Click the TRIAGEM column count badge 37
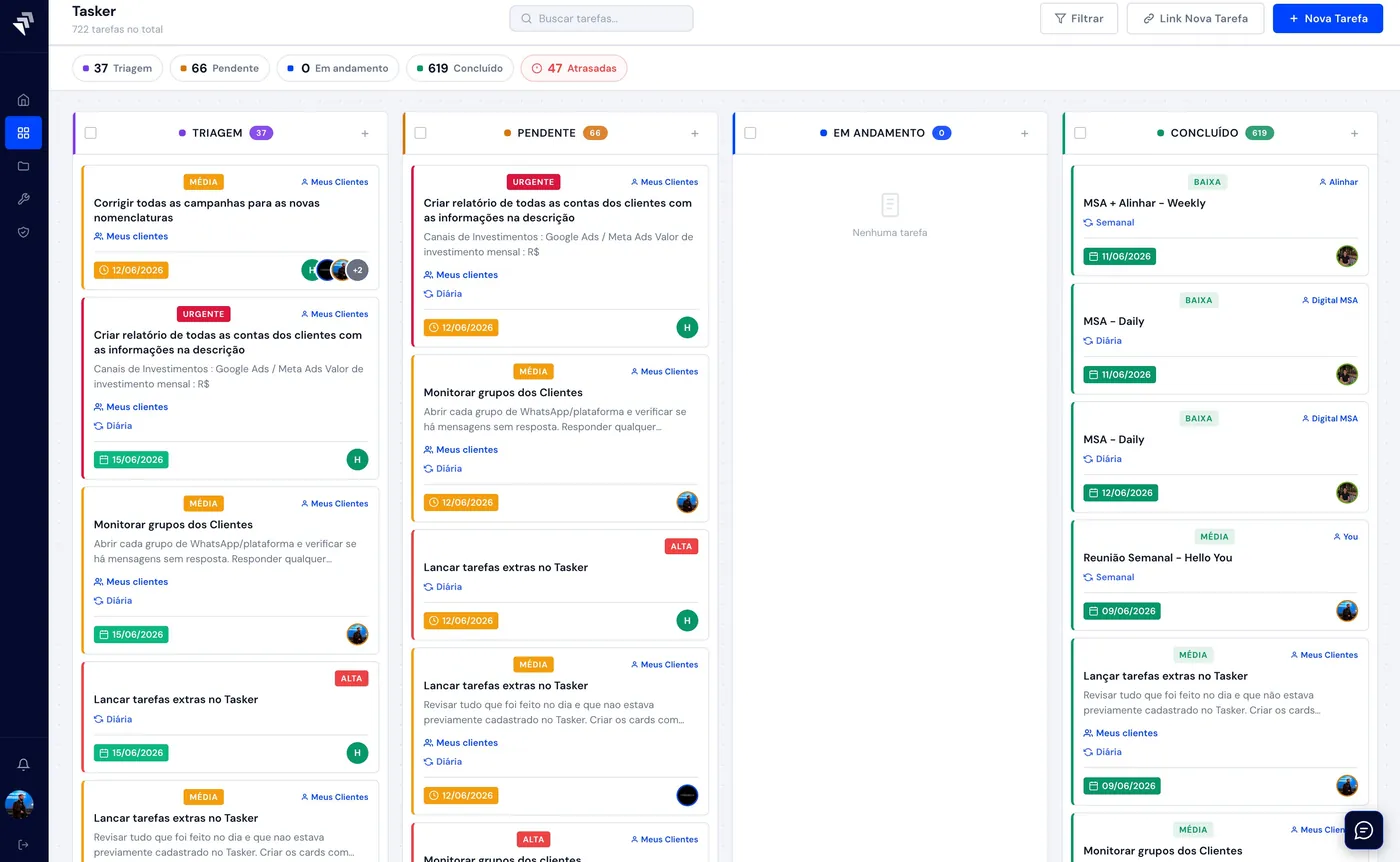Image resolution: width=1400 pixels, height=862 pixels. 261,133
